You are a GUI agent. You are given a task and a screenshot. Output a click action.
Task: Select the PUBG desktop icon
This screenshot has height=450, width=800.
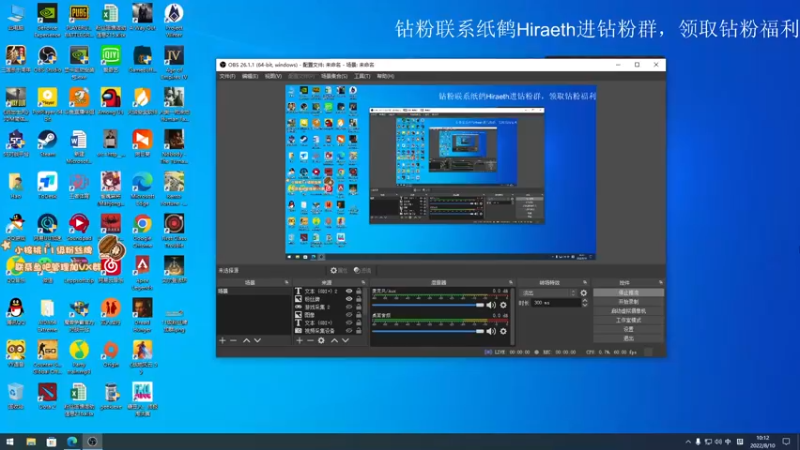point(79,20)
